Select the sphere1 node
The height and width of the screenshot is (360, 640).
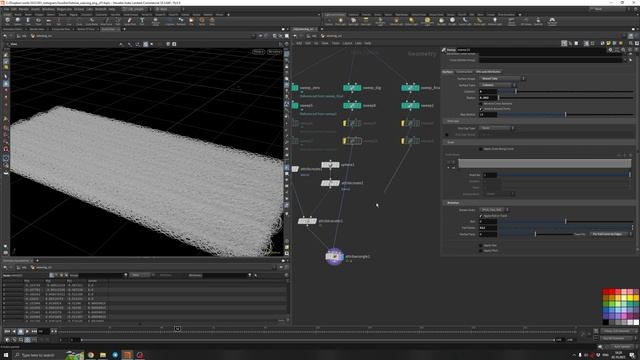coord(330,165)
